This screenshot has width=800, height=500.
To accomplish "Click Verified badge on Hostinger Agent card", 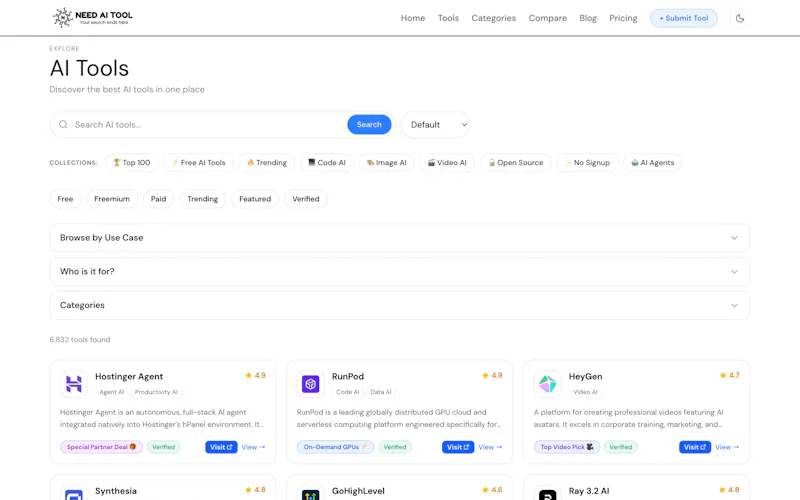I will point(164,447).
